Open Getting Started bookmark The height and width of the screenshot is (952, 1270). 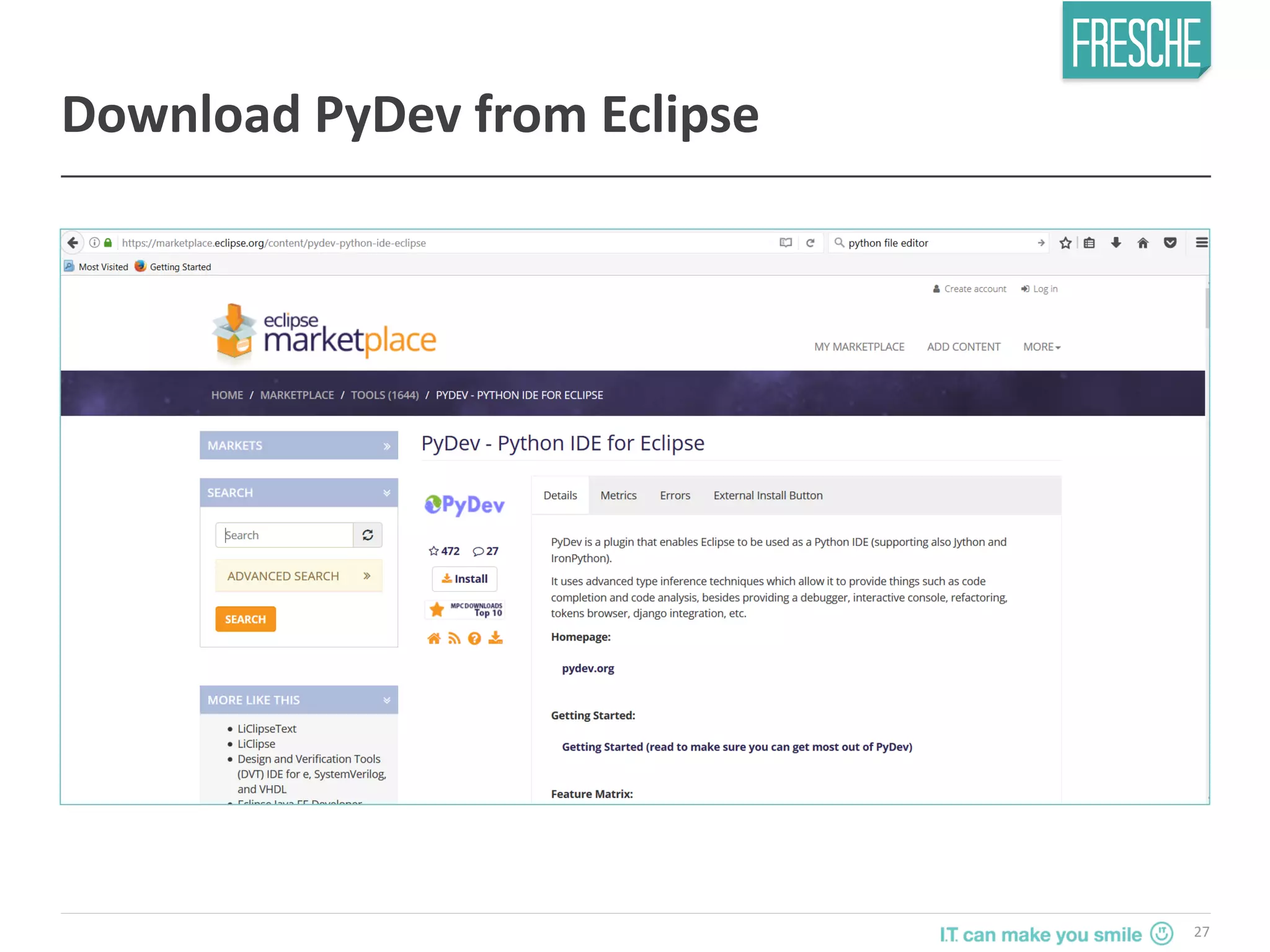173,267
